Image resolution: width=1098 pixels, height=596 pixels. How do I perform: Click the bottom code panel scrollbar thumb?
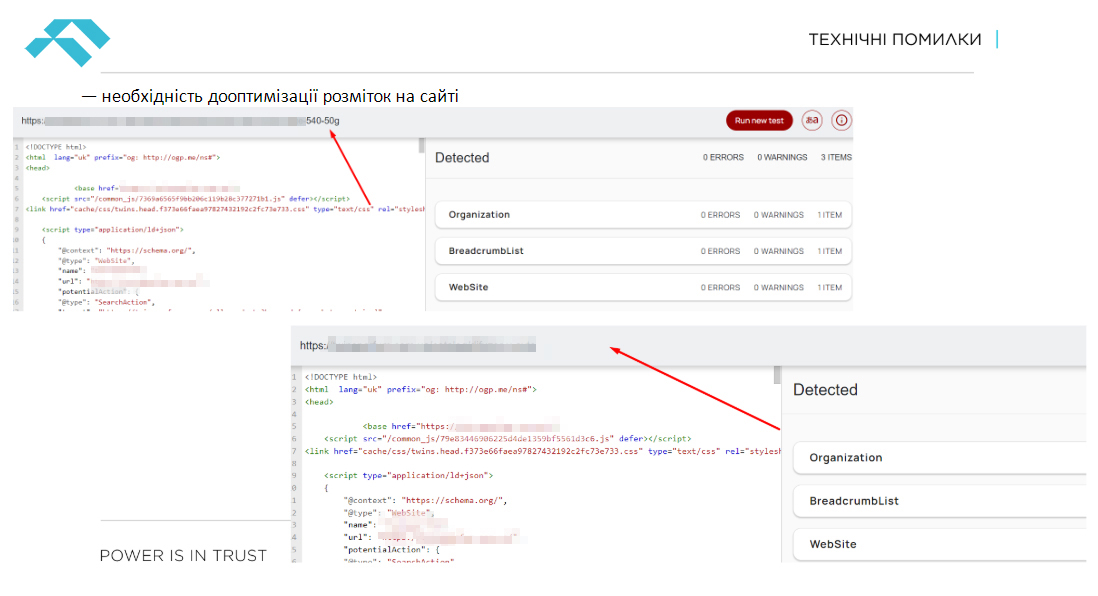click(777, 375)
